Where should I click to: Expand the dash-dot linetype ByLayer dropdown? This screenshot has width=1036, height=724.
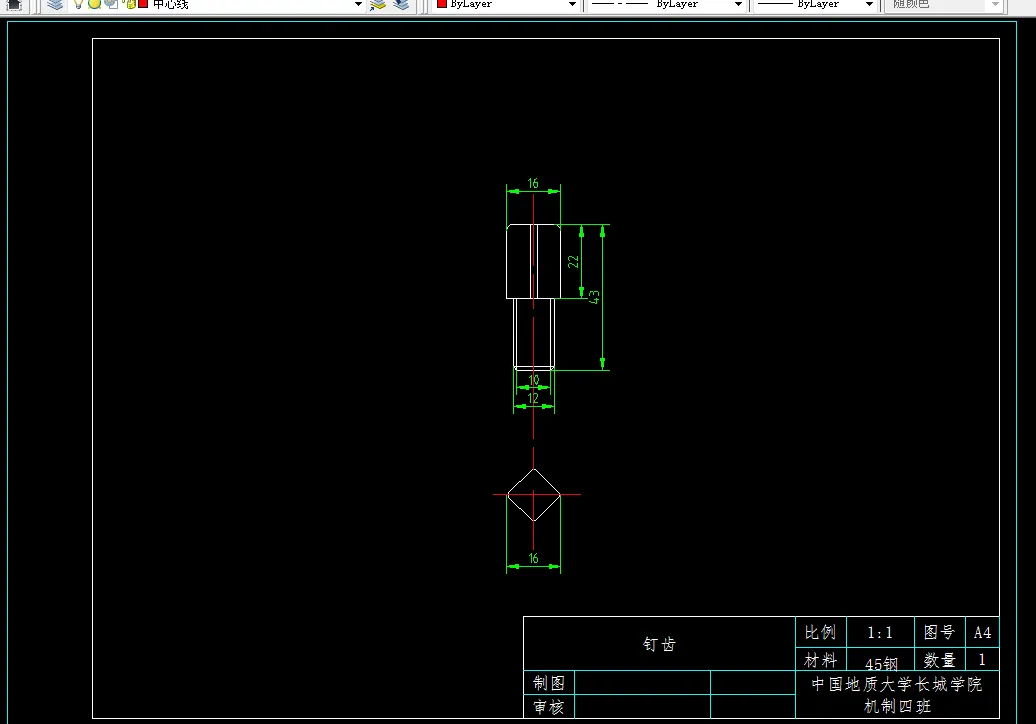click(738, 4)
